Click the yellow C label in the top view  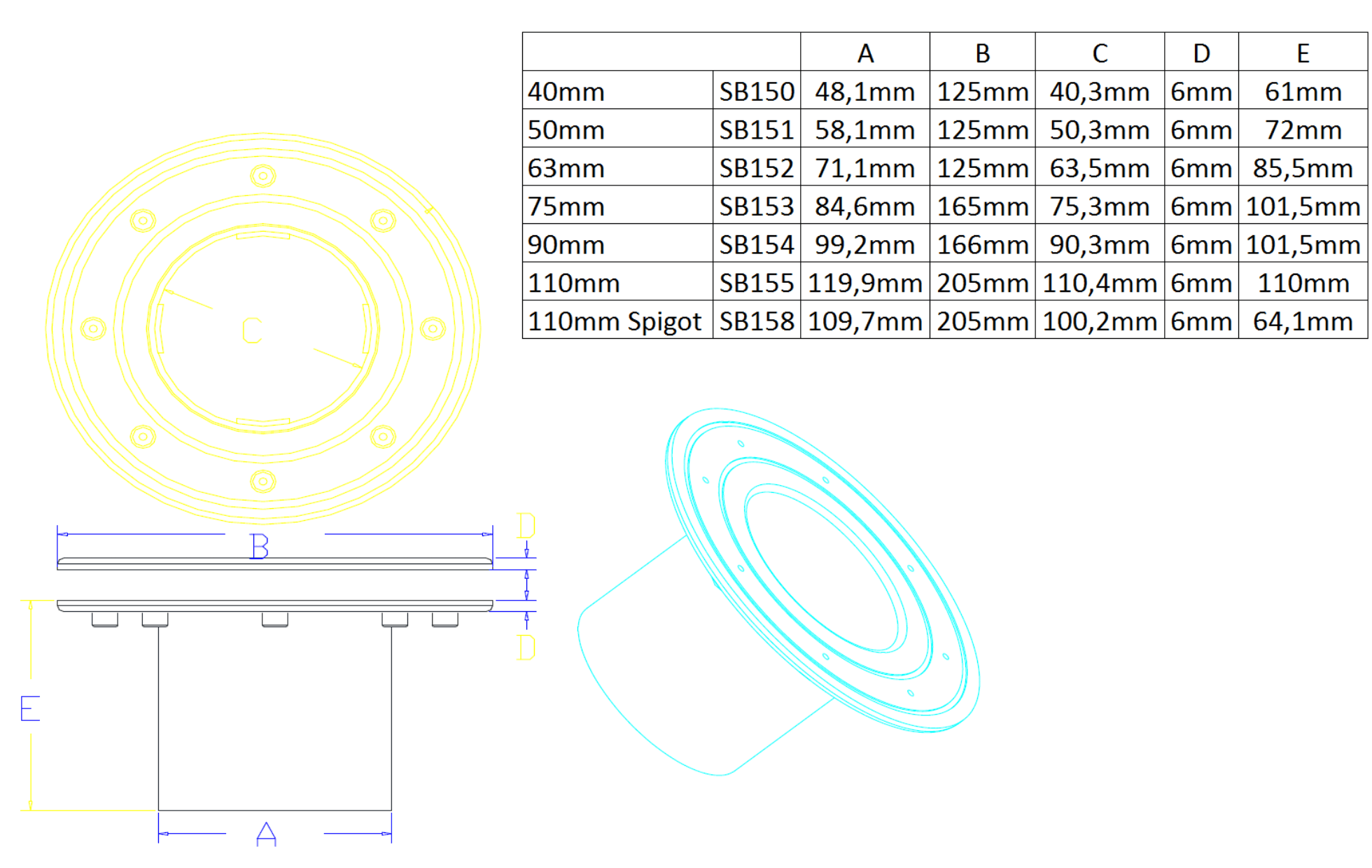coord(252,330)
